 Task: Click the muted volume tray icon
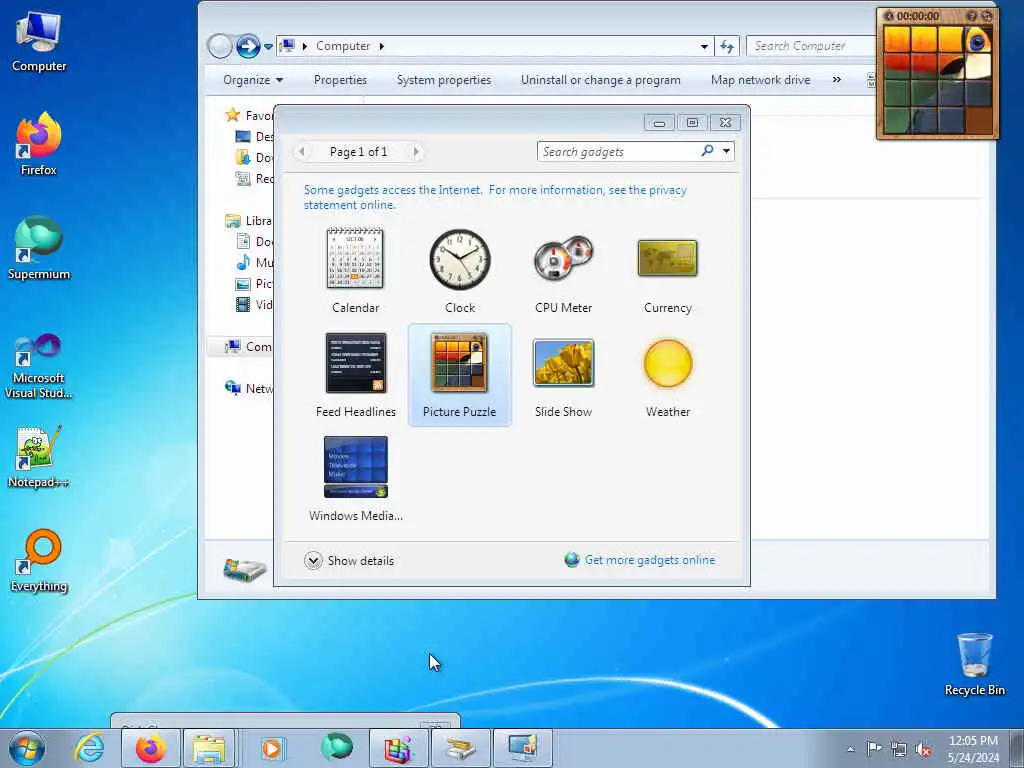click(923, 749)
